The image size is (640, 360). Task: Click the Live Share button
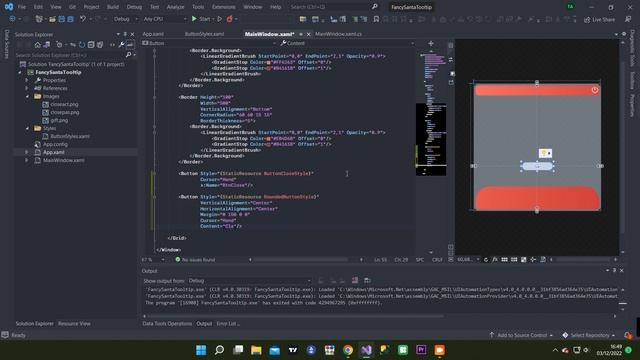(599, 19)
